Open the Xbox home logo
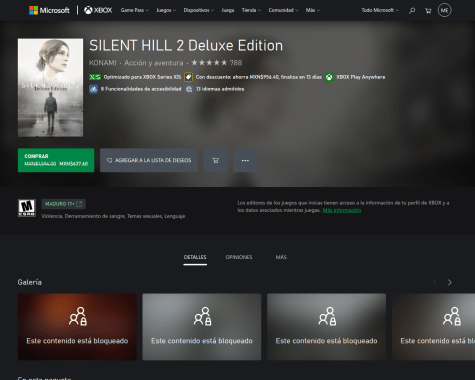 click(98, 10)
